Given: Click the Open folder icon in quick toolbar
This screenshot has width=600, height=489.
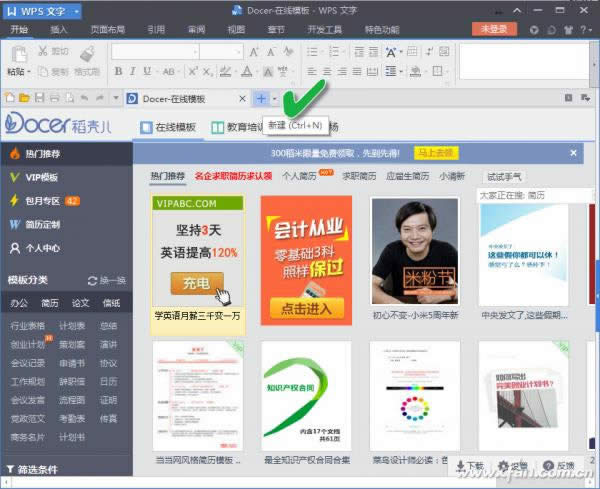Looking at the screenshot, I should pos(24,98).
